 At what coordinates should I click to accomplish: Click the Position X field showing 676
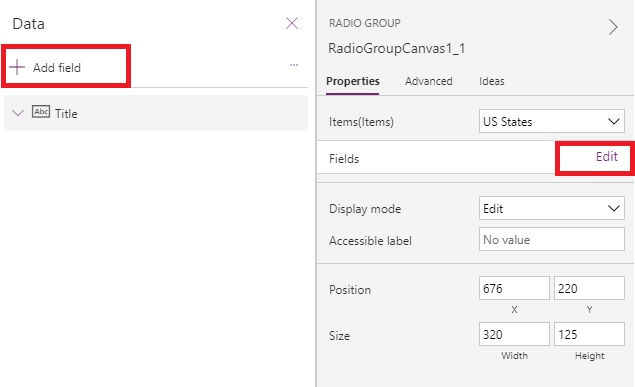(x=514, y=288)
